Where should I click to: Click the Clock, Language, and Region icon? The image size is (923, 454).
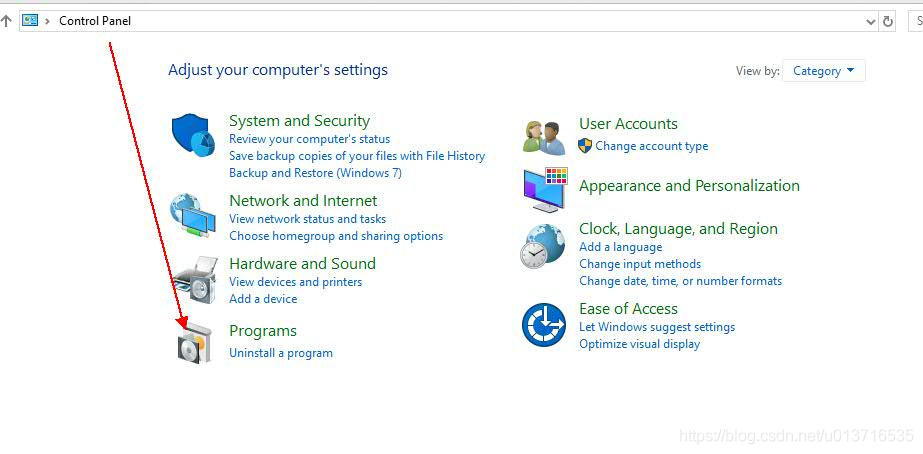543,246
